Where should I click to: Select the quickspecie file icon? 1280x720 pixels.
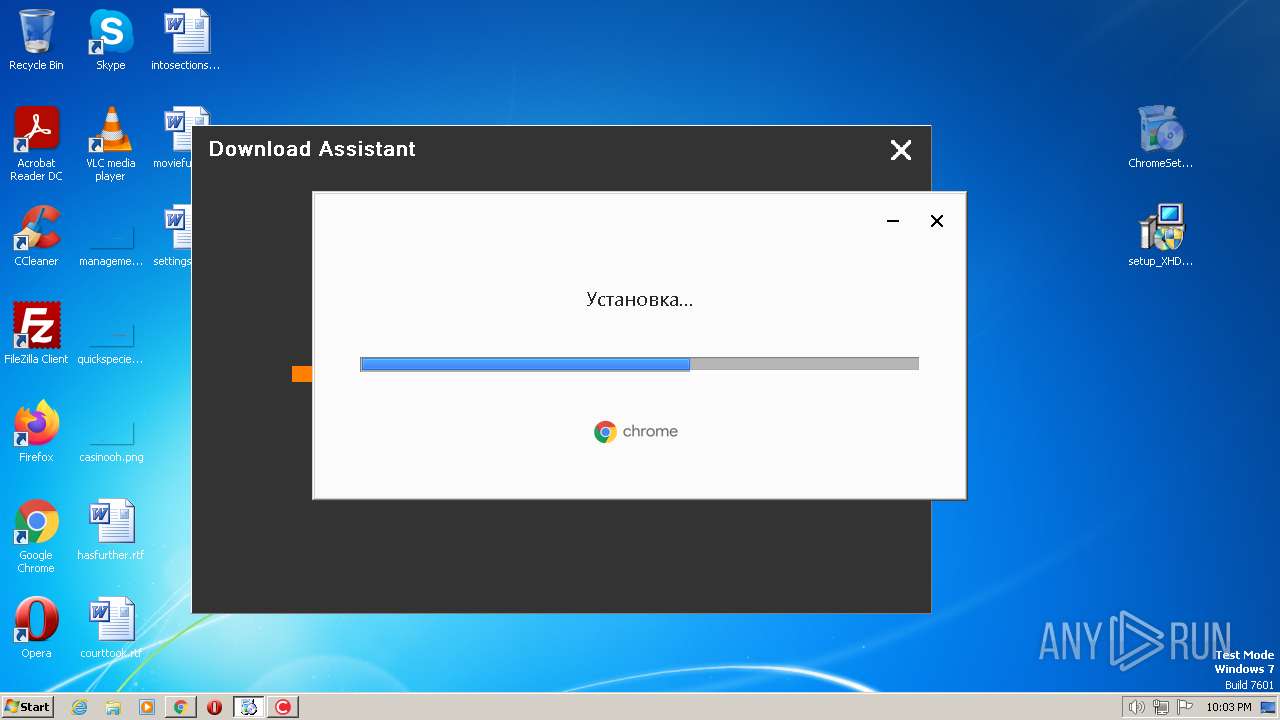pos(110,344)
